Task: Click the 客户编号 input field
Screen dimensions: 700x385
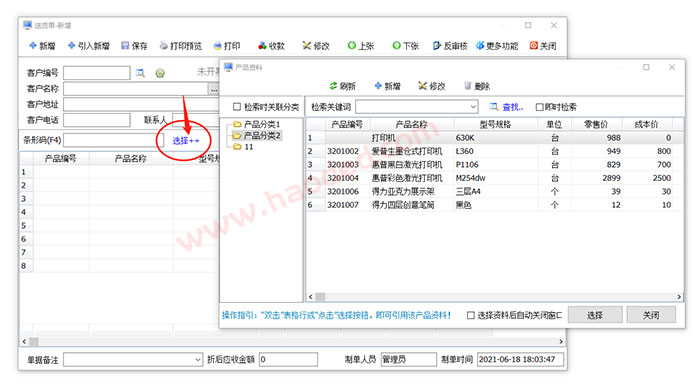Action: (x=96, y=73)
